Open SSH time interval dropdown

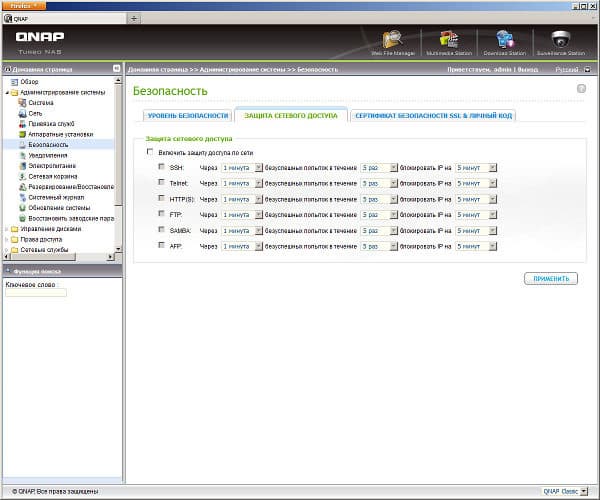(x=242, y=168)
